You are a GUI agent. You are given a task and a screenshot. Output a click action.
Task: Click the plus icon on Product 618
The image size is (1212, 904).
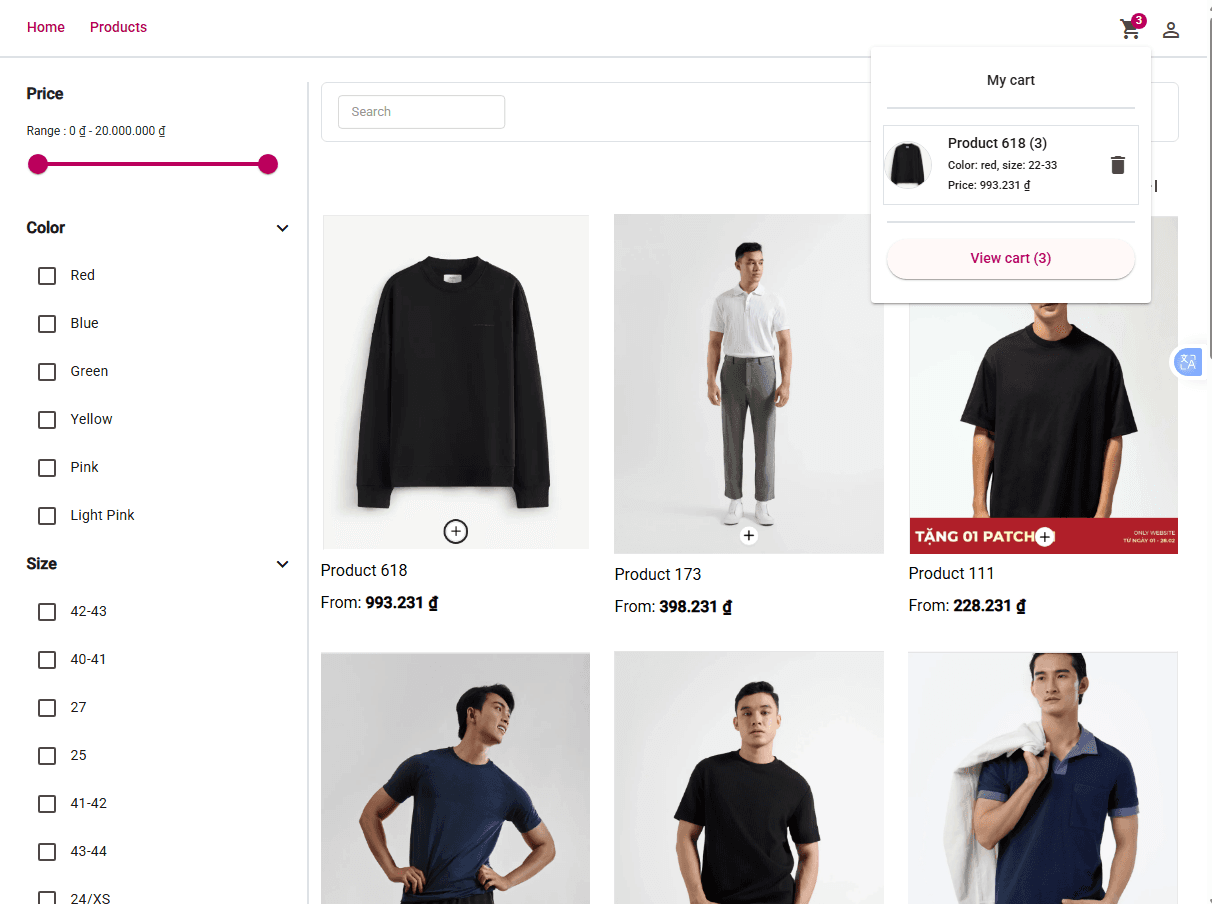click(455, 531)
